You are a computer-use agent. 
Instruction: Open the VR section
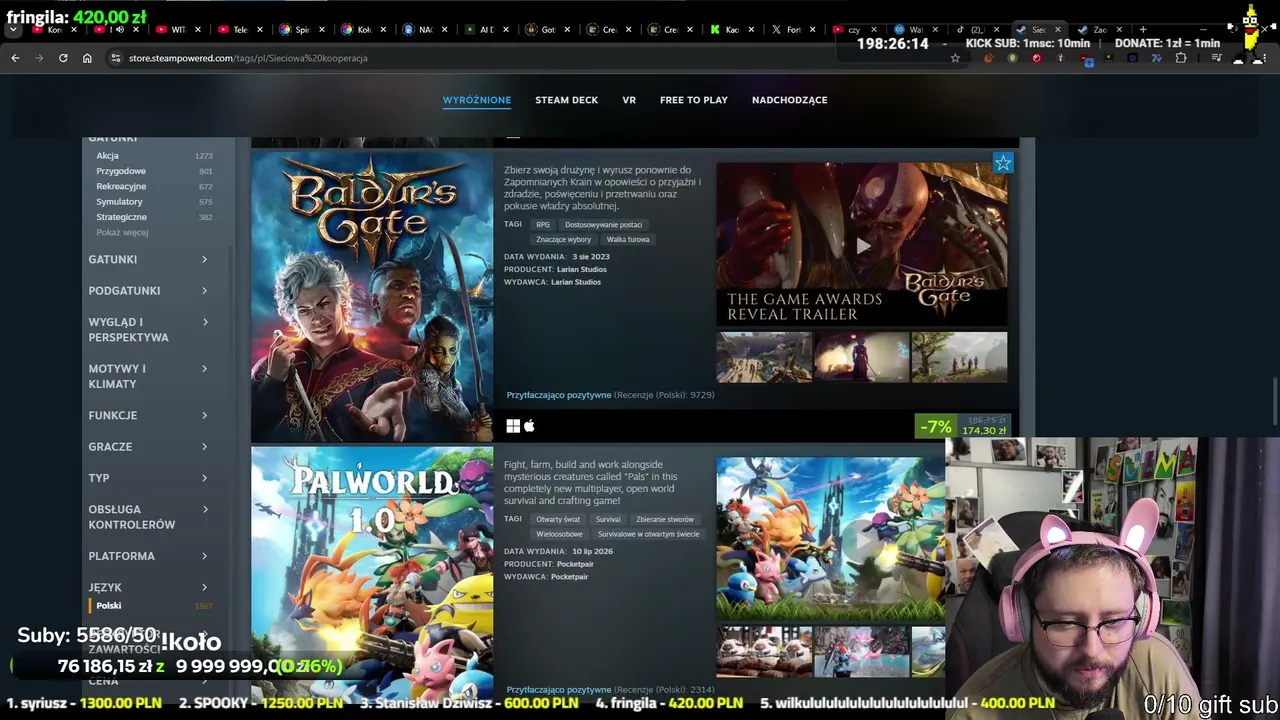pyautogui.click(x=629, y=100)
